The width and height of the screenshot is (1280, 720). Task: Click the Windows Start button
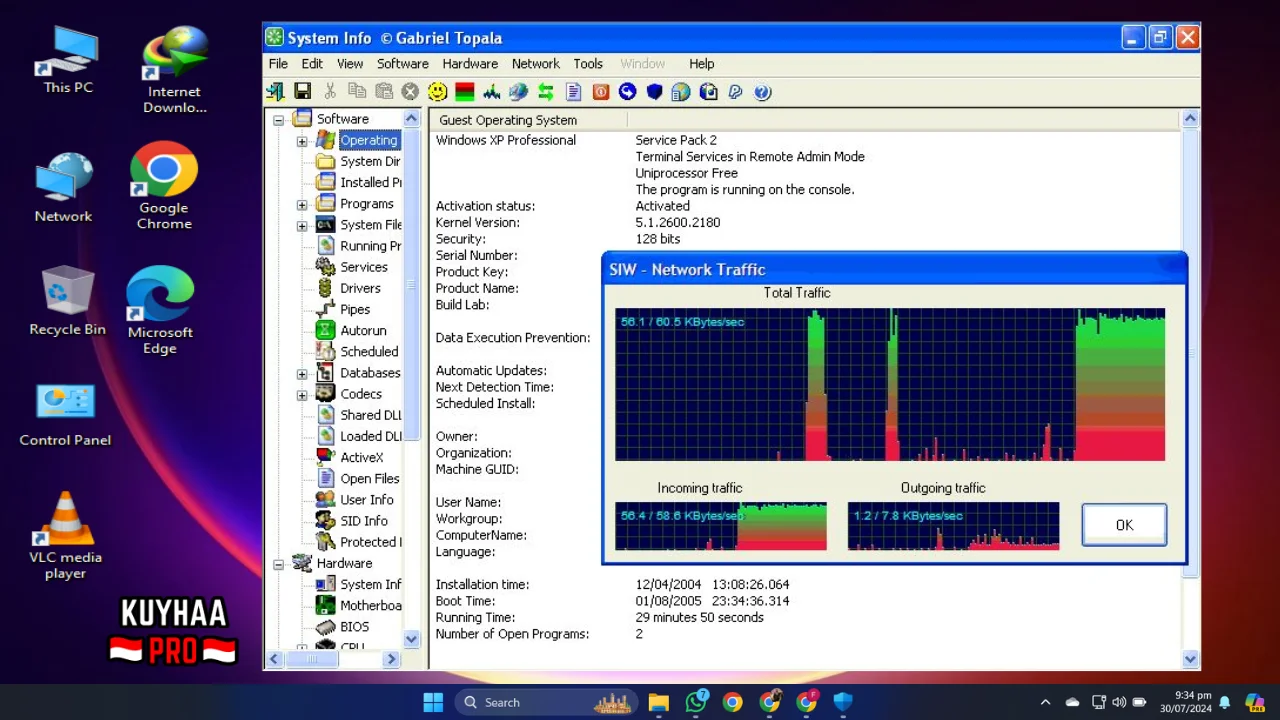[433, 702]
